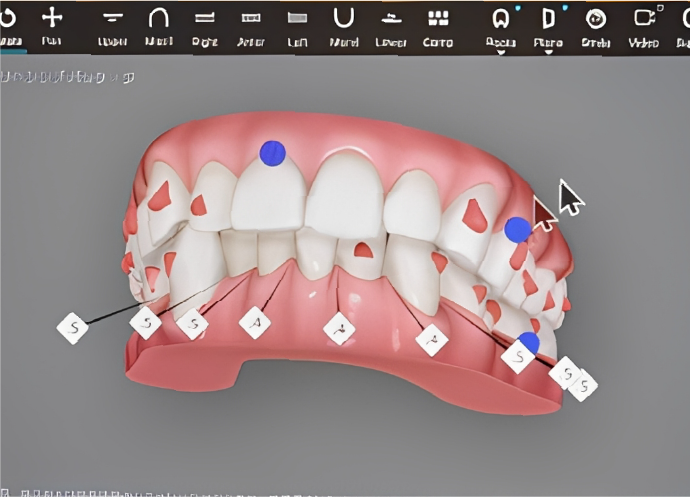This screenshot has height=497, width=690.
Task: Open the combo multi-view grid icon
Action: 438,19
